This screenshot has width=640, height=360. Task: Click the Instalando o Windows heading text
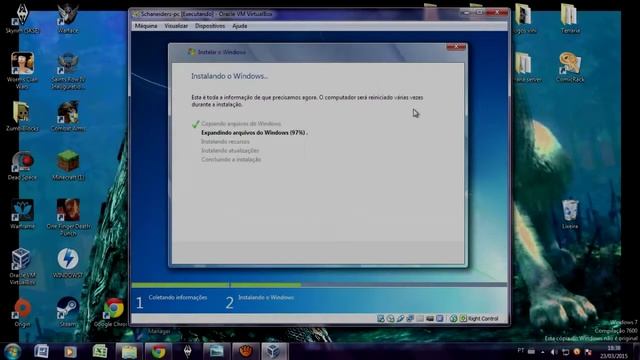(x=229, y=76)
